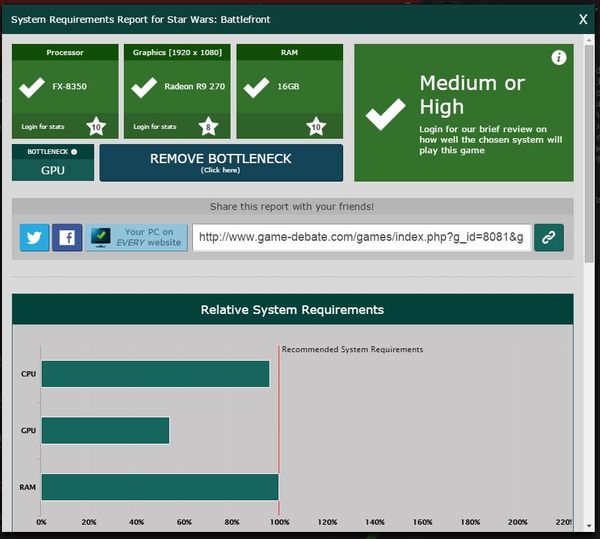Click the Graphics [1920 x 1080] header

177,52
